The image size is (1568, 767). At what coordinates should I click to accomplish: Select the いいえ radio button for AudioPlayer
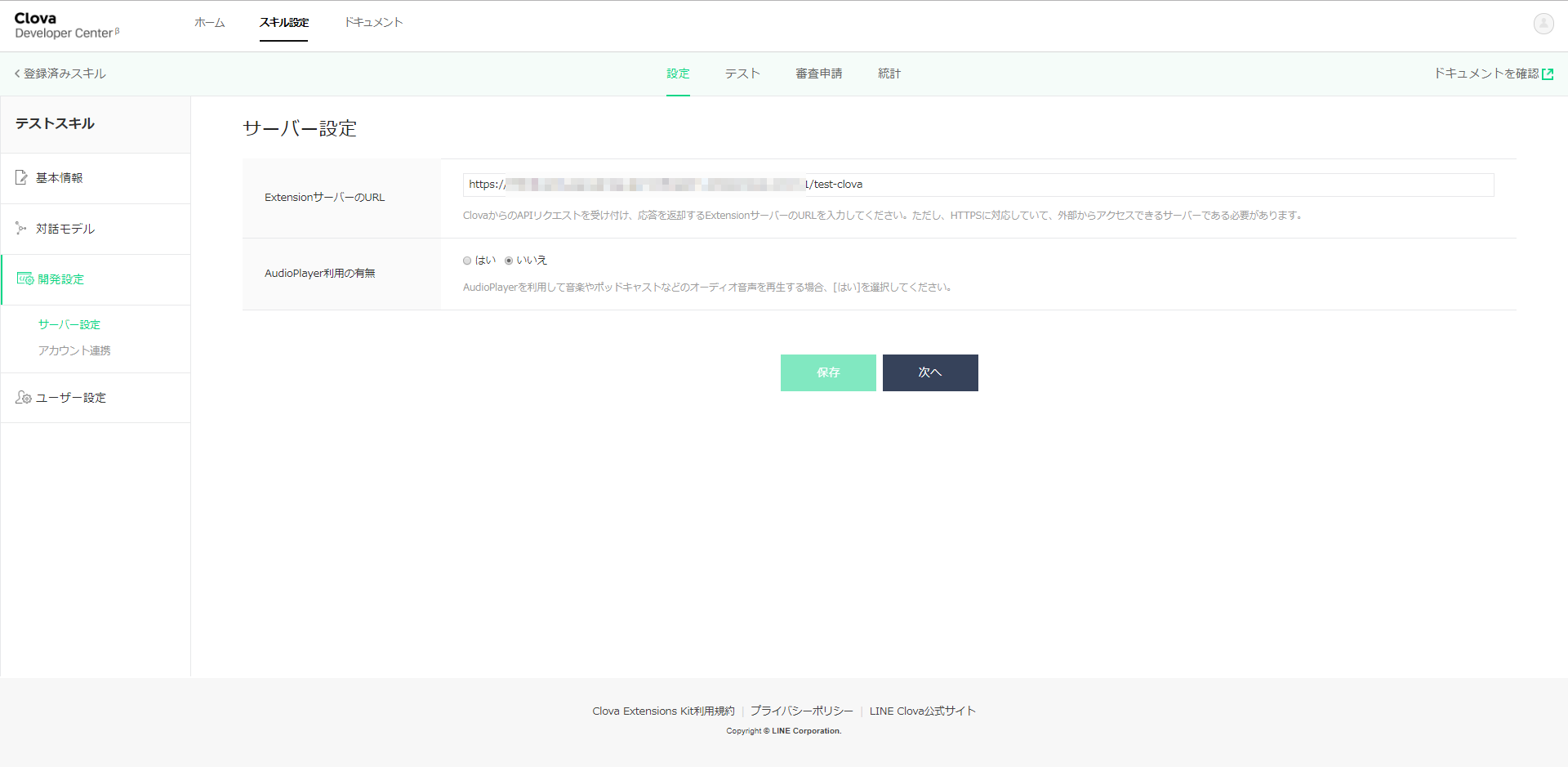(x=509, y=261)
